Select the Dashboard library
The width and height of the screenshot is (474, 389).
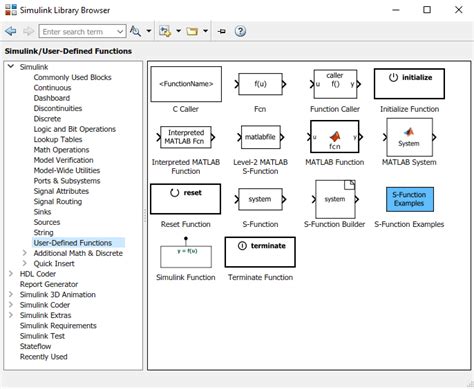pyautogui.click(x=52, y=98)
